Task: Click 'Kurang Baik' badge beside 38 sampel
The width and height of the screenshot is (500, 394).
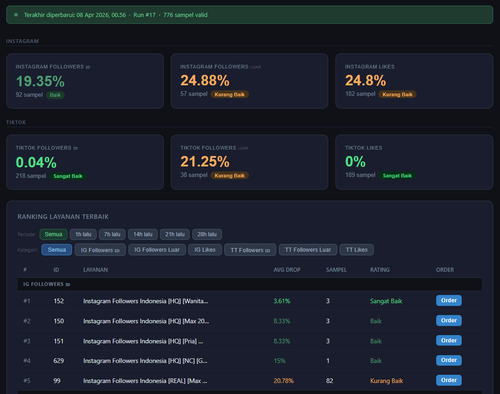Action: point(229,176)
